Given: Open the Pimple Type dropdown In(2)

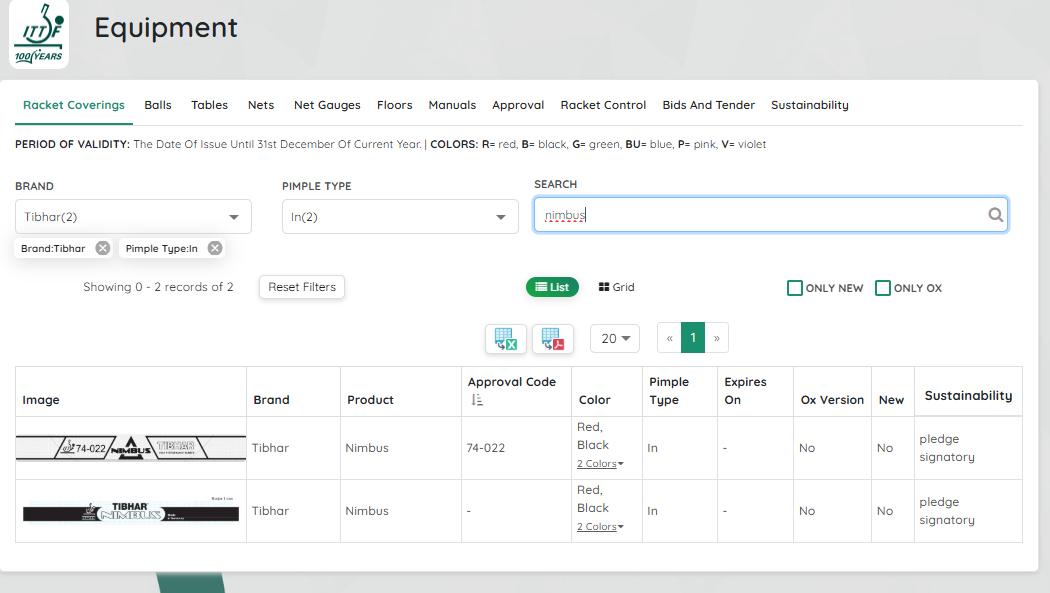Looking at the screenshot, I should [x=400, y=217].
